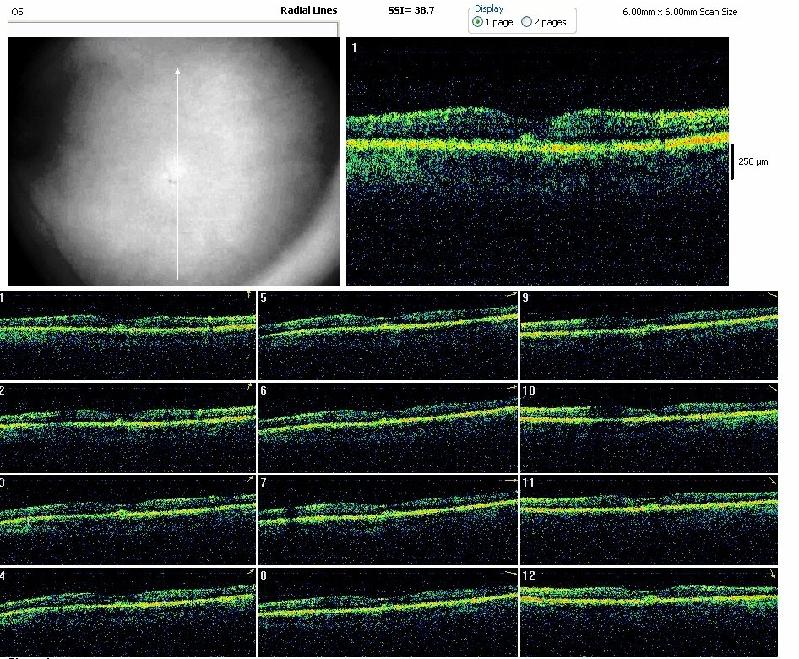
Task: Click the large OCT B-scan image
Action: 537,162
